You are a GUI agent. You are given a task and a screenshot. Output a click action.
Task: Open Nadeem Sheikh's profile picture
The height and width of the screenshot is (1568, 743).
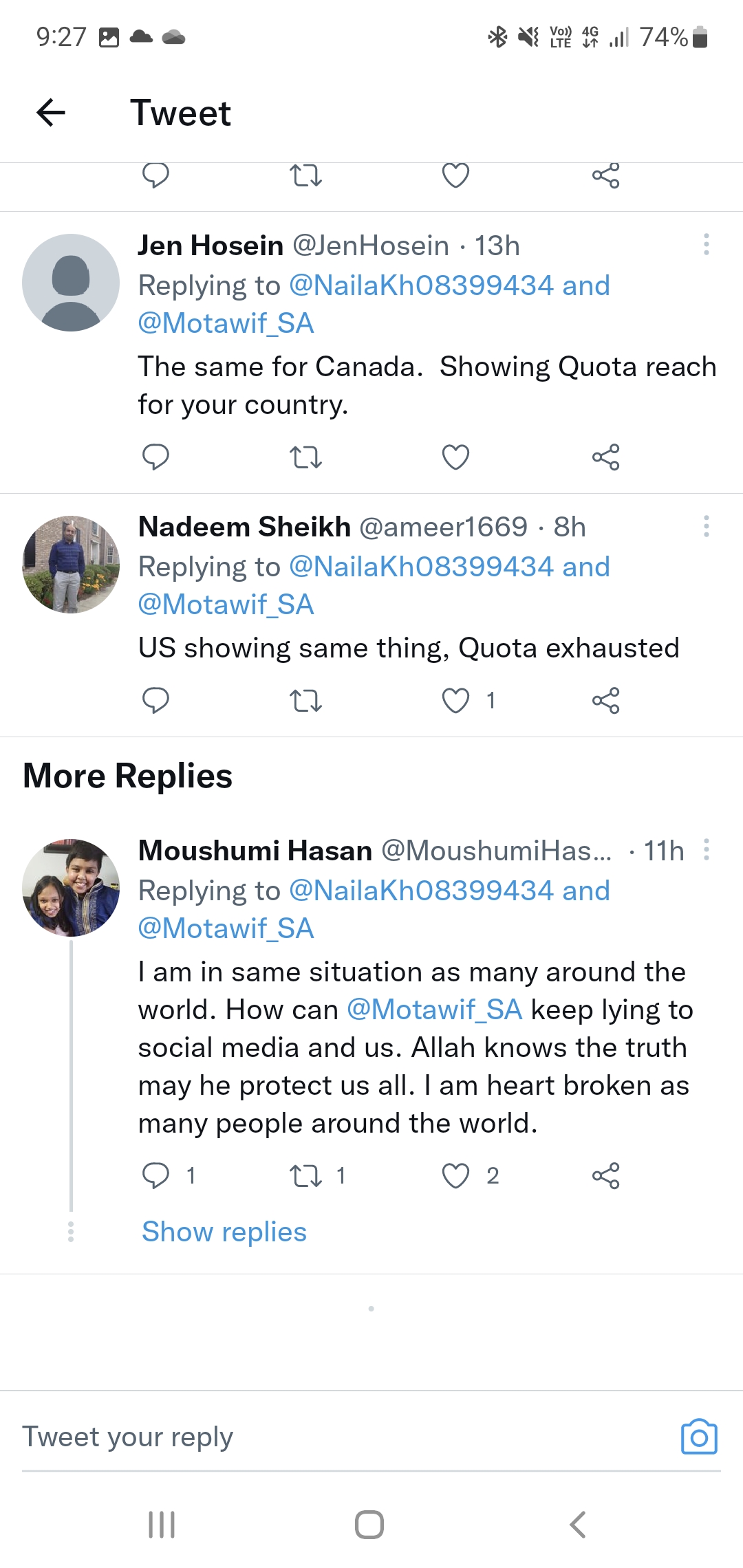(x=71, y=565)
